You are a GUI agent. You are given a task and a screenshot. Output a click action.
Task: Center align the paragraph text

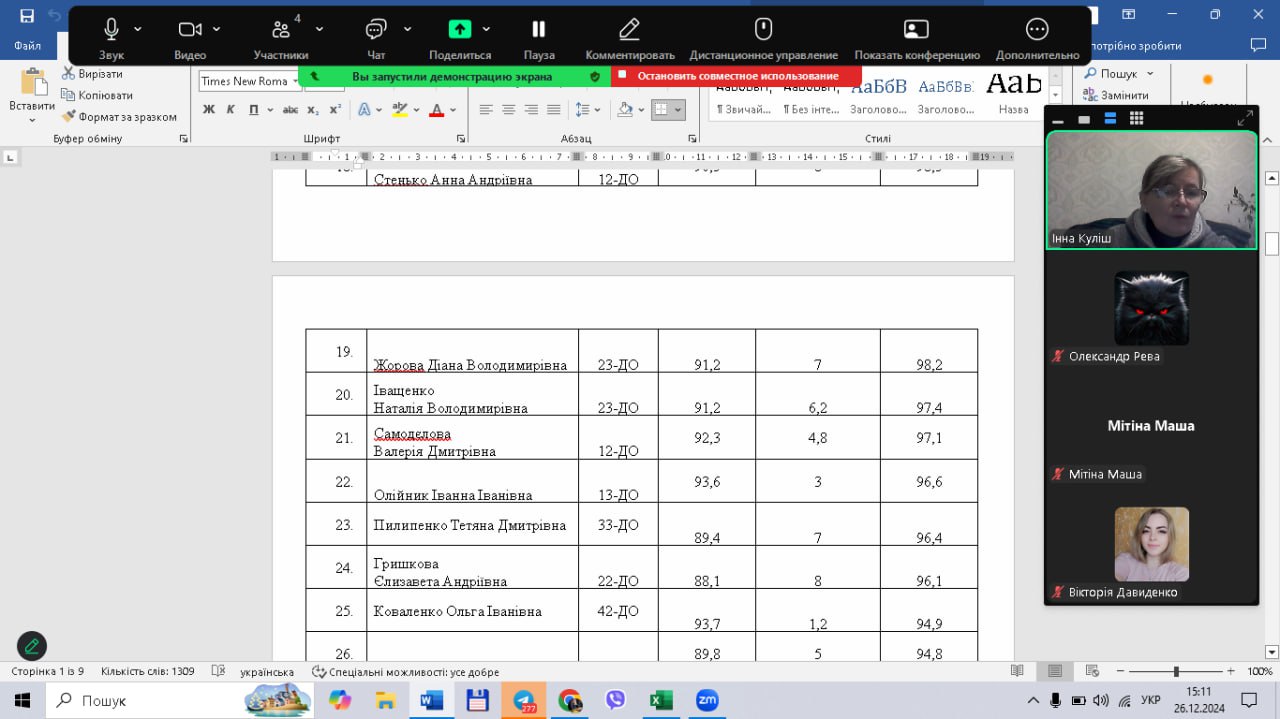[509, 110]
